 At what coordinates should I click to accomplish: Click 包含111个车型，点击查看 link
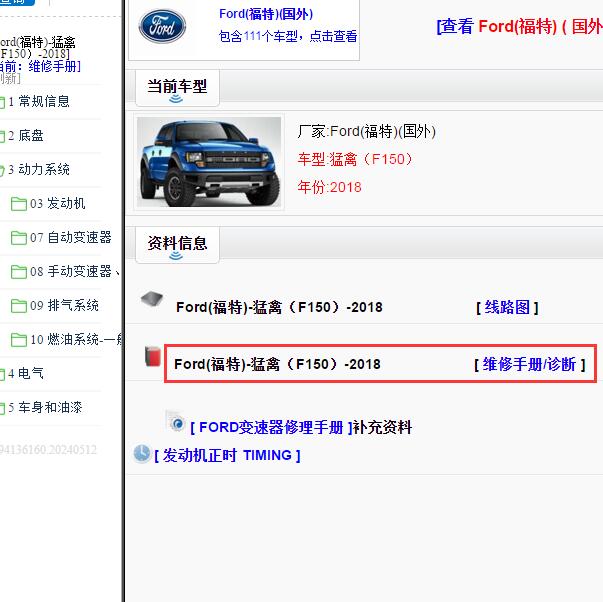288,36
